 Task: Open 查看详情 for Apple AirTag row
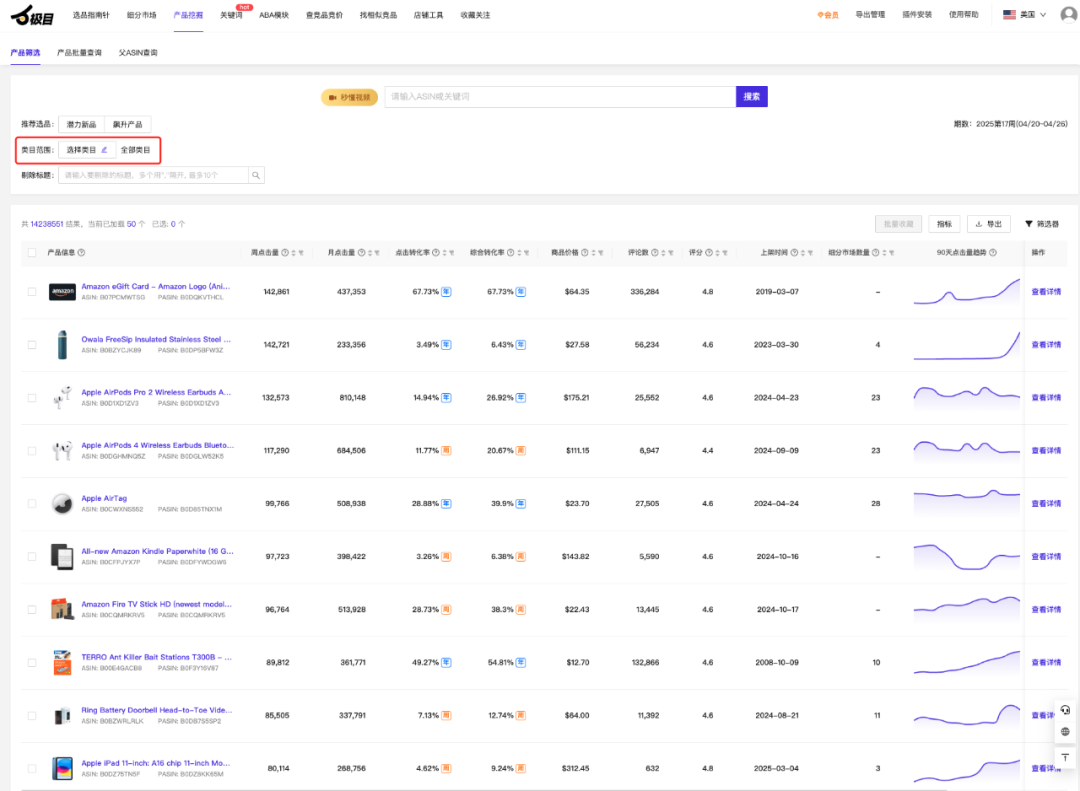(x=1046, y=504)
